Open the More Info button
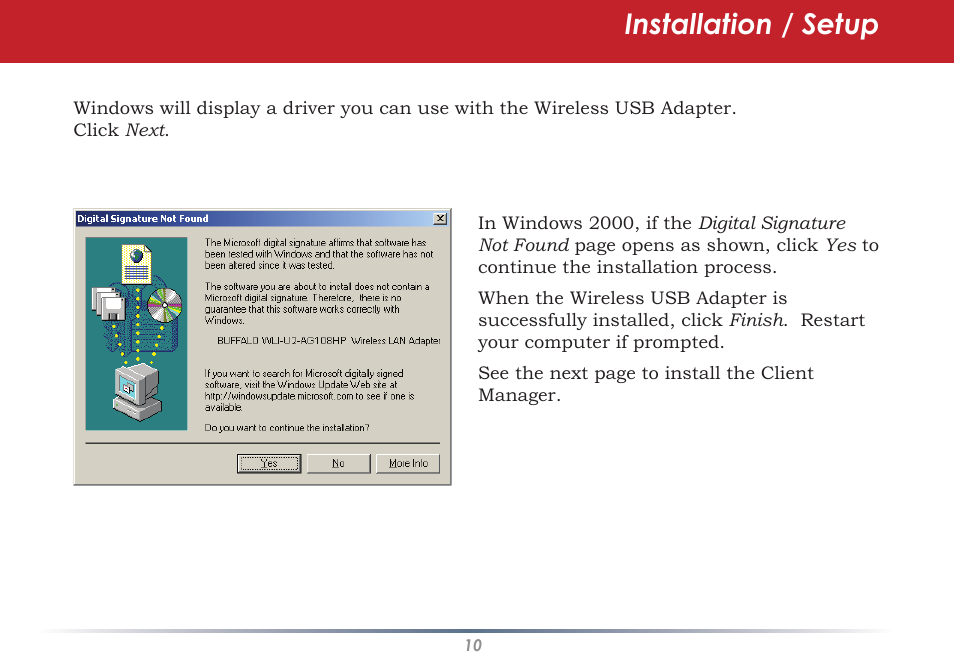Viewport: 954px width, 661px height. (x=408, y=463)
